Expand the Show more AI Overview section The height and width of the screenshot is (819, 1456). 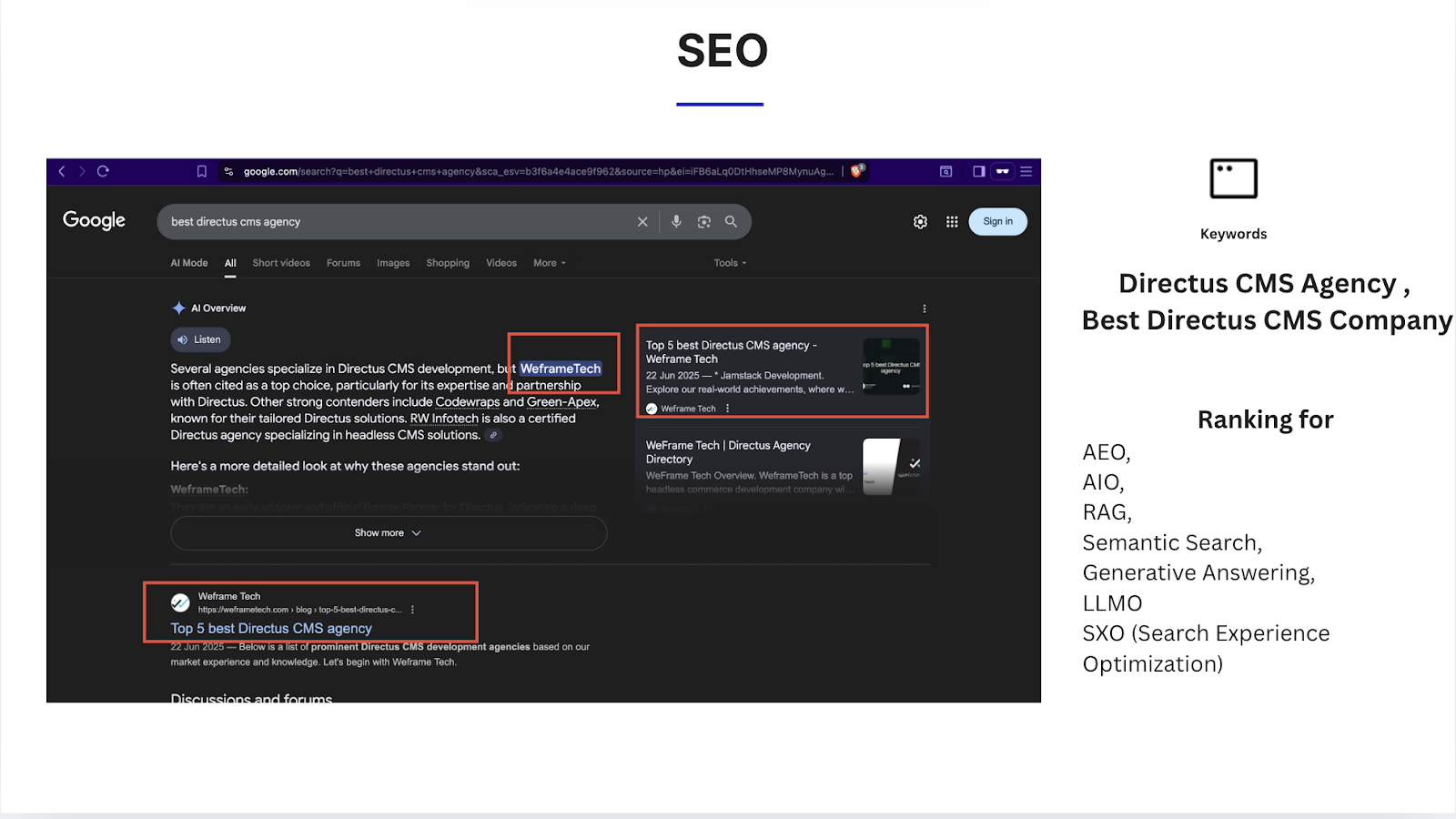[389, 532]
